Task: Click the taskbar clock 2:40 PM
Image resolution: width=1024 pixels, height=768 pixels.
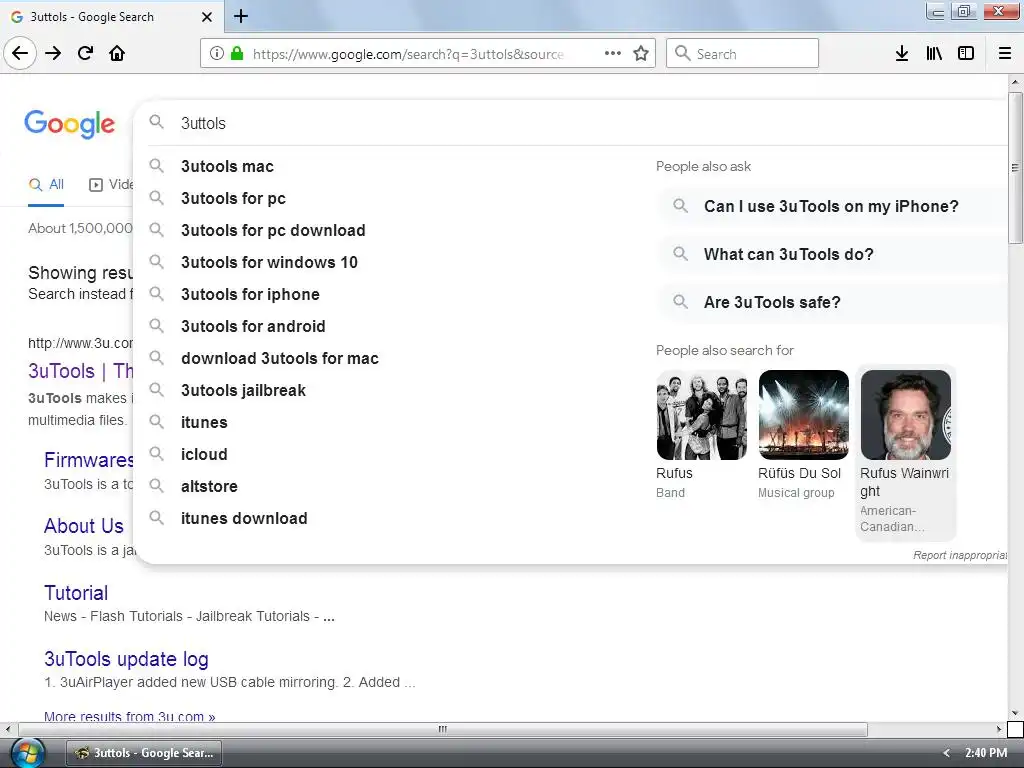Action: 985,753
